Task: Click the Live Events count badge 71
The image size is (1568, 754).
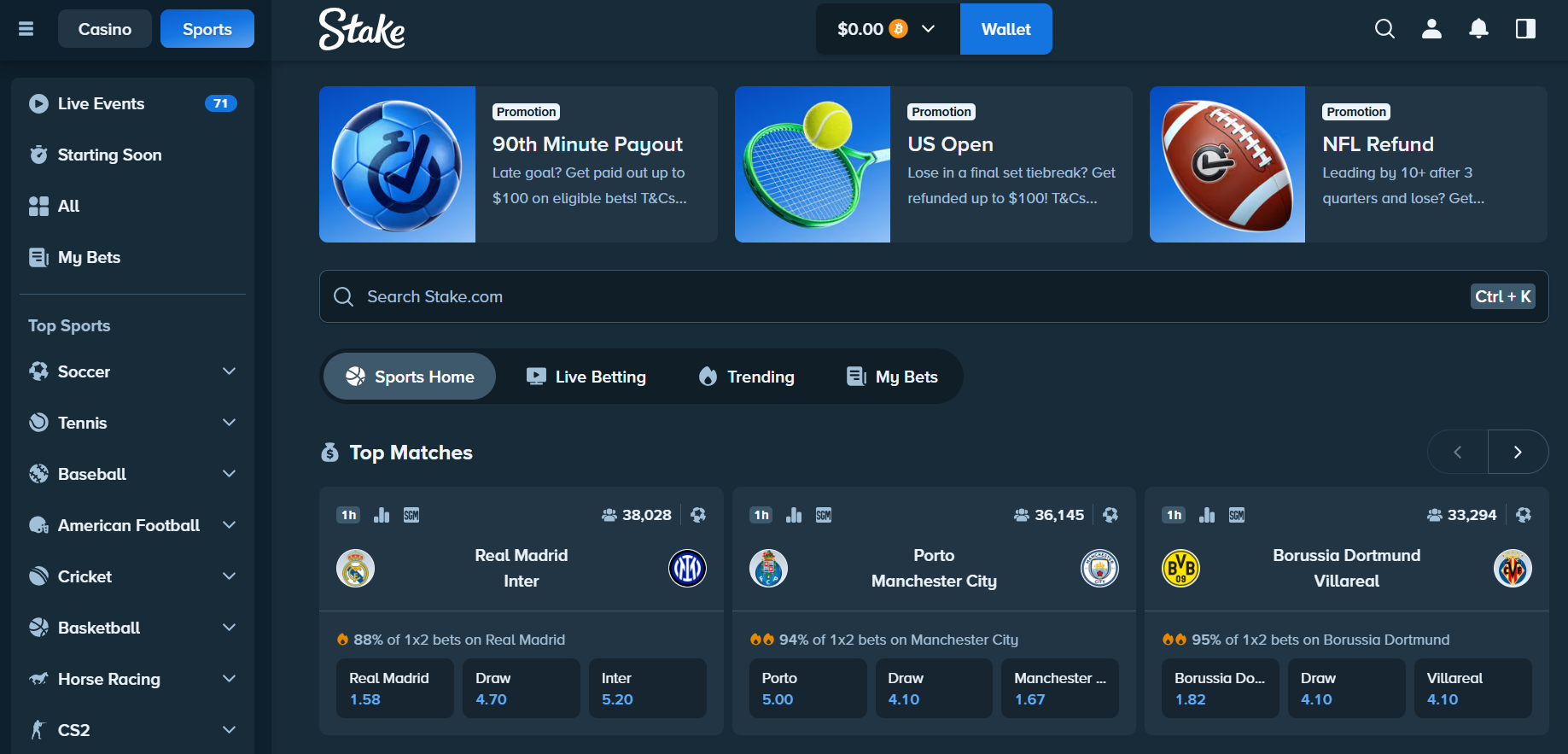Action: coord(221,103)
